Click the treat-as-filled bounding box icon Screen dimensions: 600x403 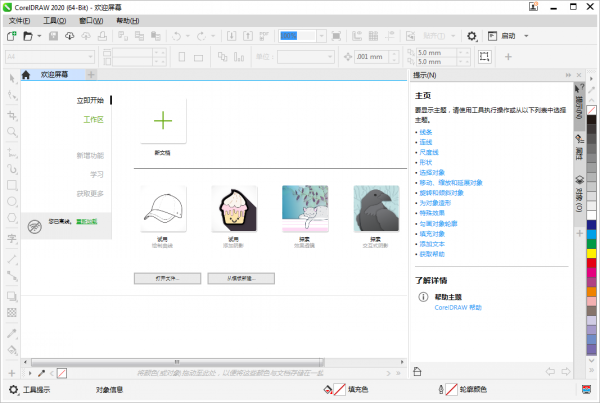pos(484,57)
